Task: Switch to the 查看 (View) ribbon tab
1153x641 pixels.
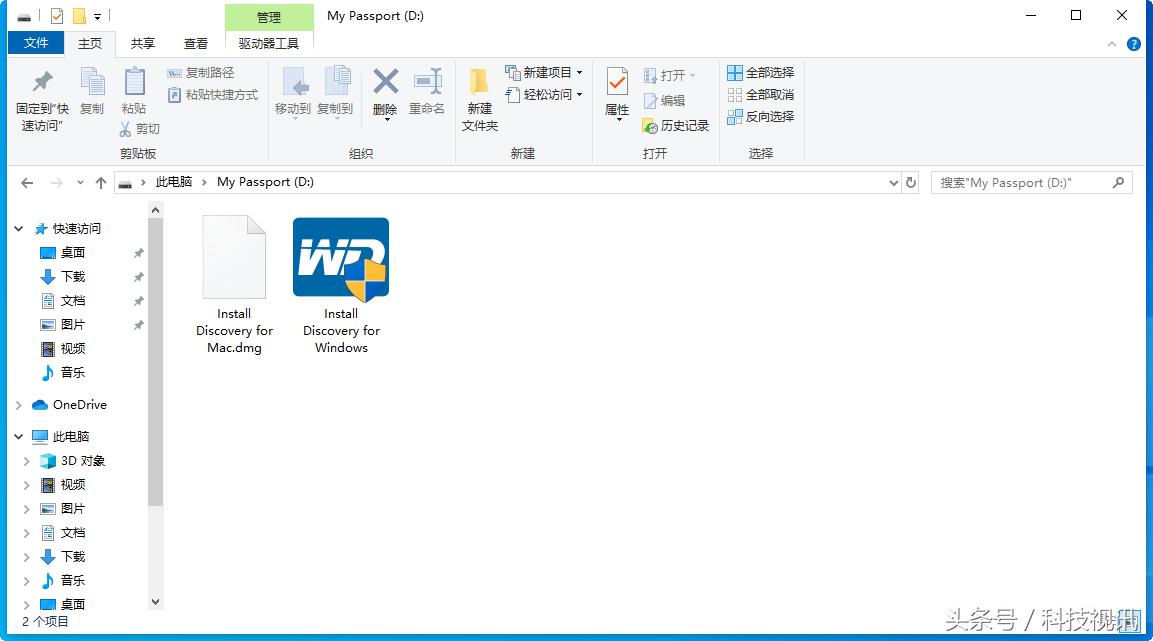Action: (194, 43)
